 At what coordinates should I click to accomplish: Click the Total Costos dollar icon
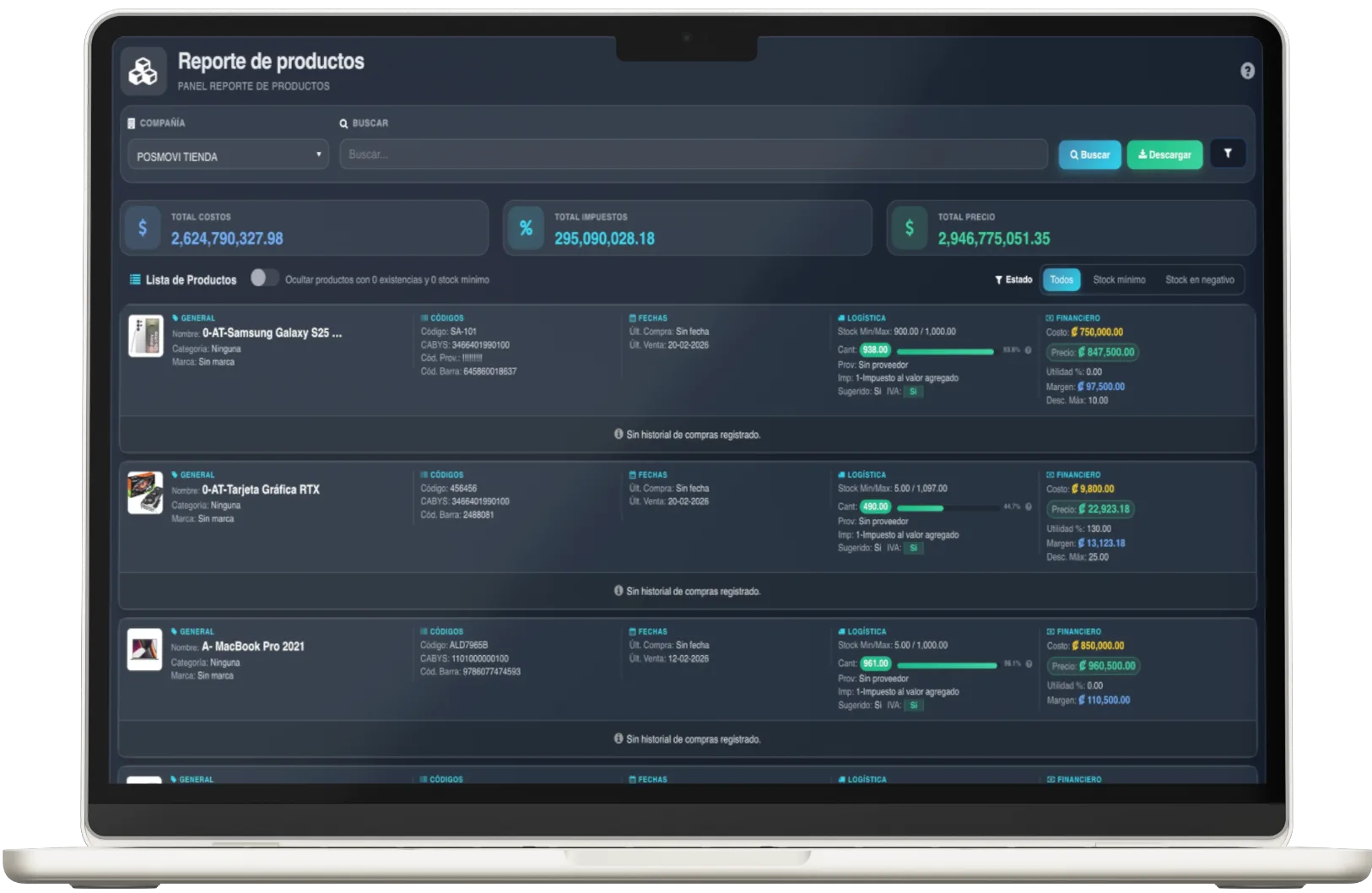click(143, 228)
